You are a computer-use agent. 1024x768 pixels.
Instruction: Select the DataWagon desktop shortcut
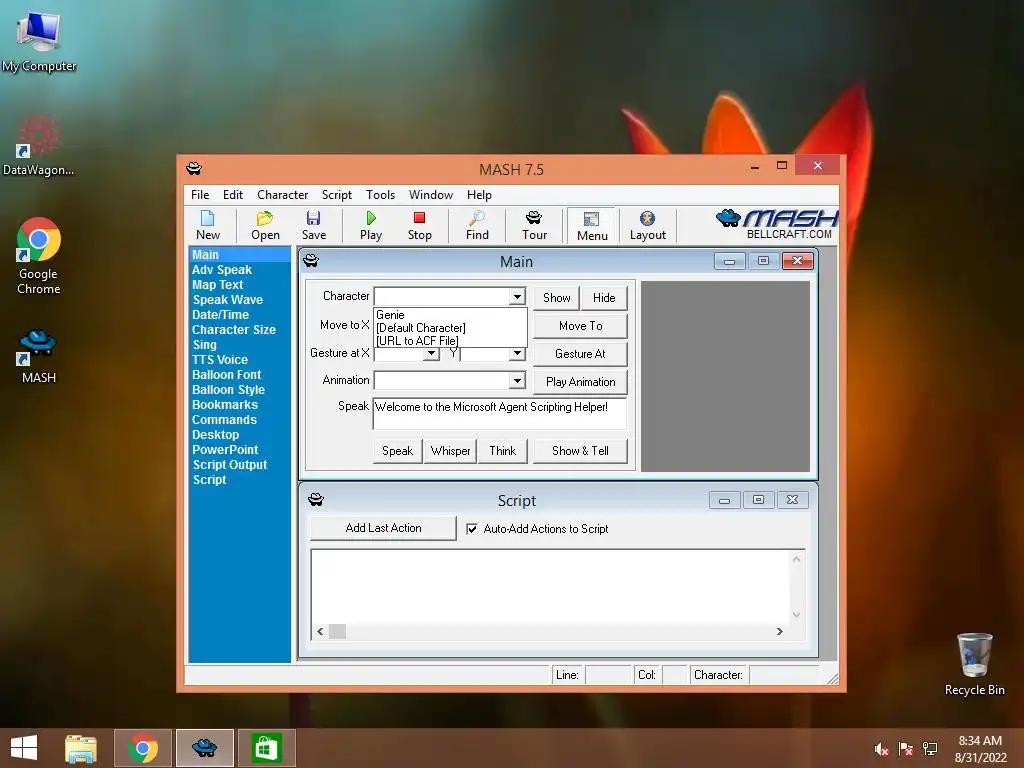[39, 146]
